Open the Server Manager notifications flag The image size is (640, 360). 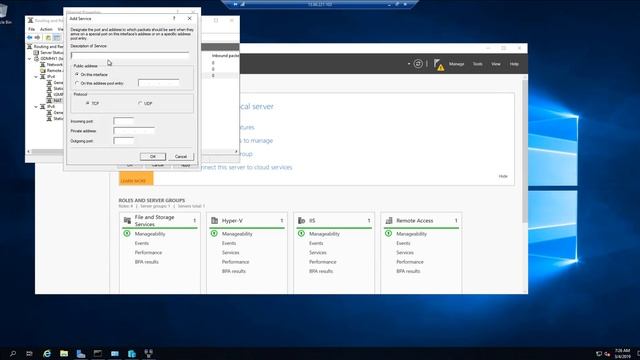pyautogui.click(x=439, y=64)
